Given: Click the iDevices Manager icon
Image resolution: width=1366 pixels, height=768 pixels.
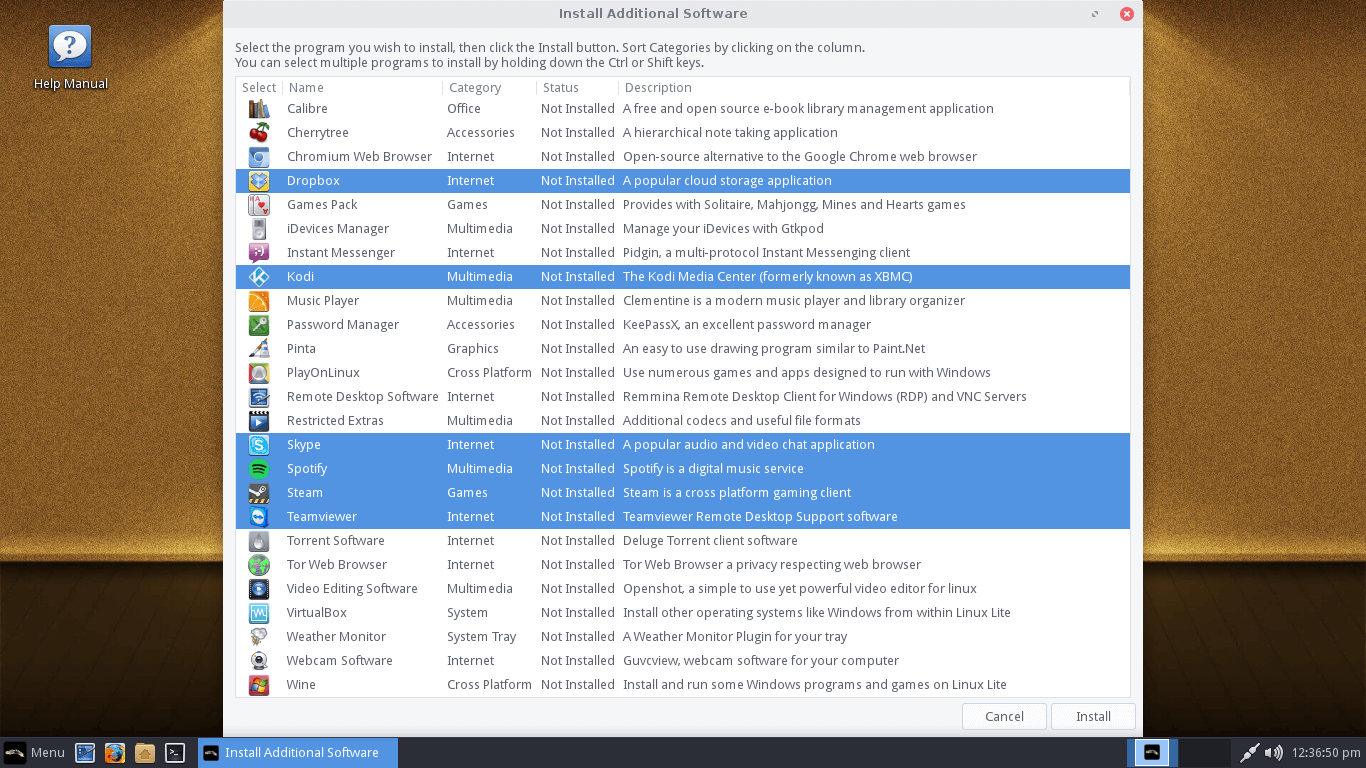Looking at the screenshot, I should pos(259,229).
